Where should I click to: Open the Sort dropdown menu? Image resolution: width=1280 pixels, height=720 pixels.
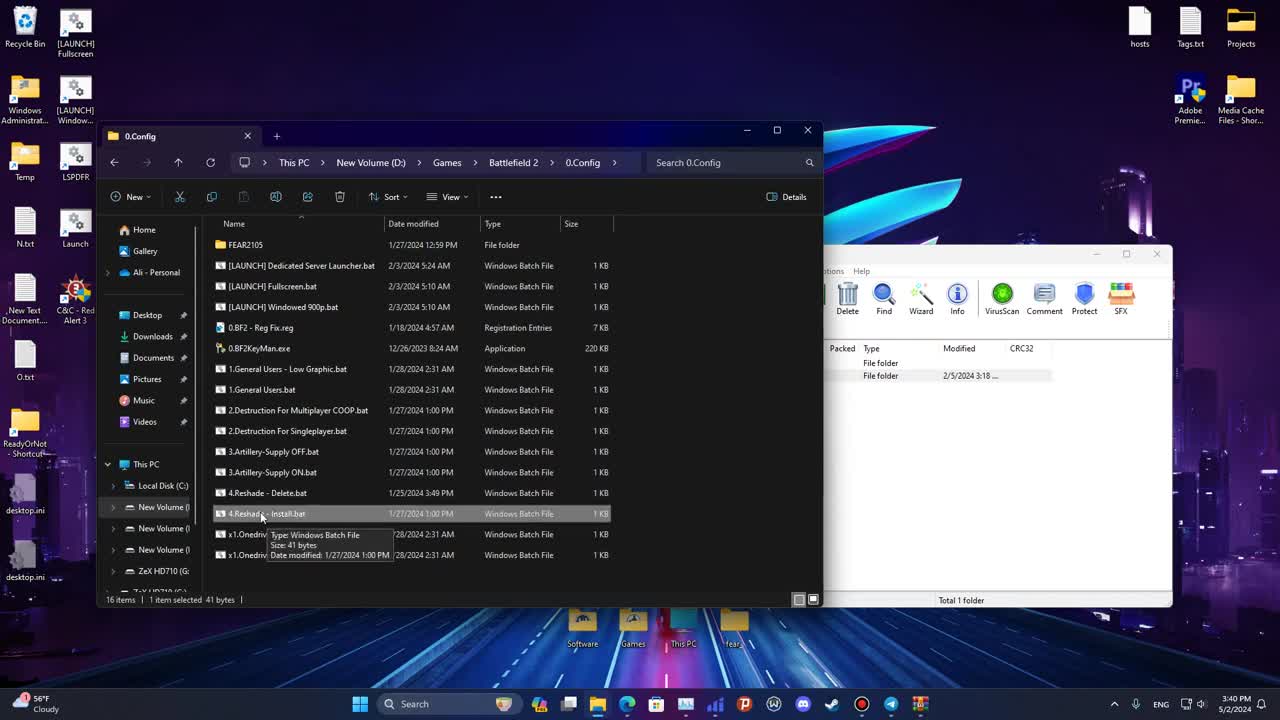[387, 197]
